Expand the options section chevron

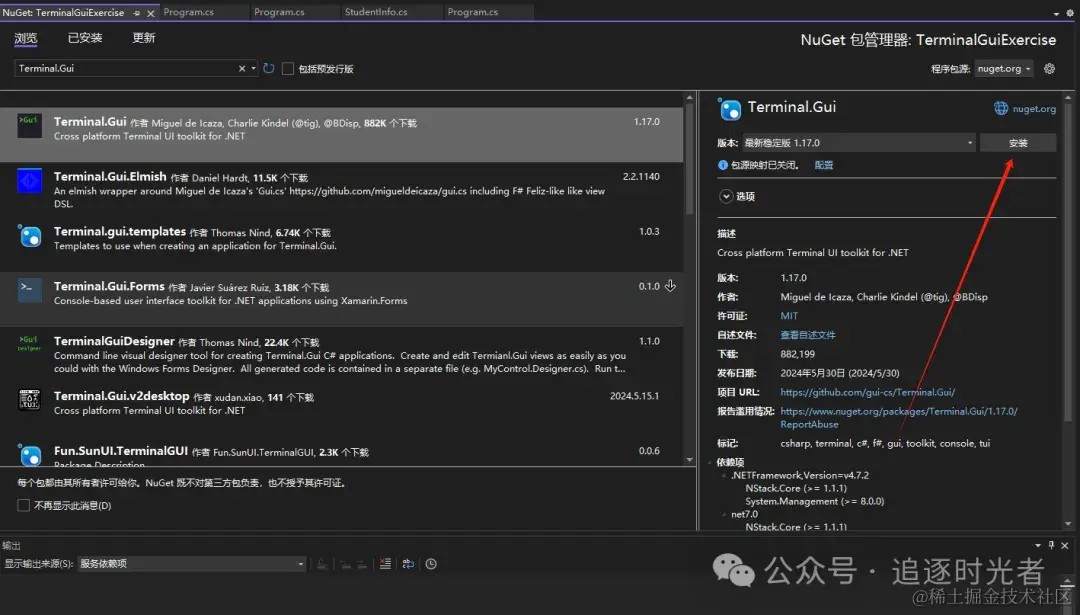pyautogui.click(x=726, y=196)
